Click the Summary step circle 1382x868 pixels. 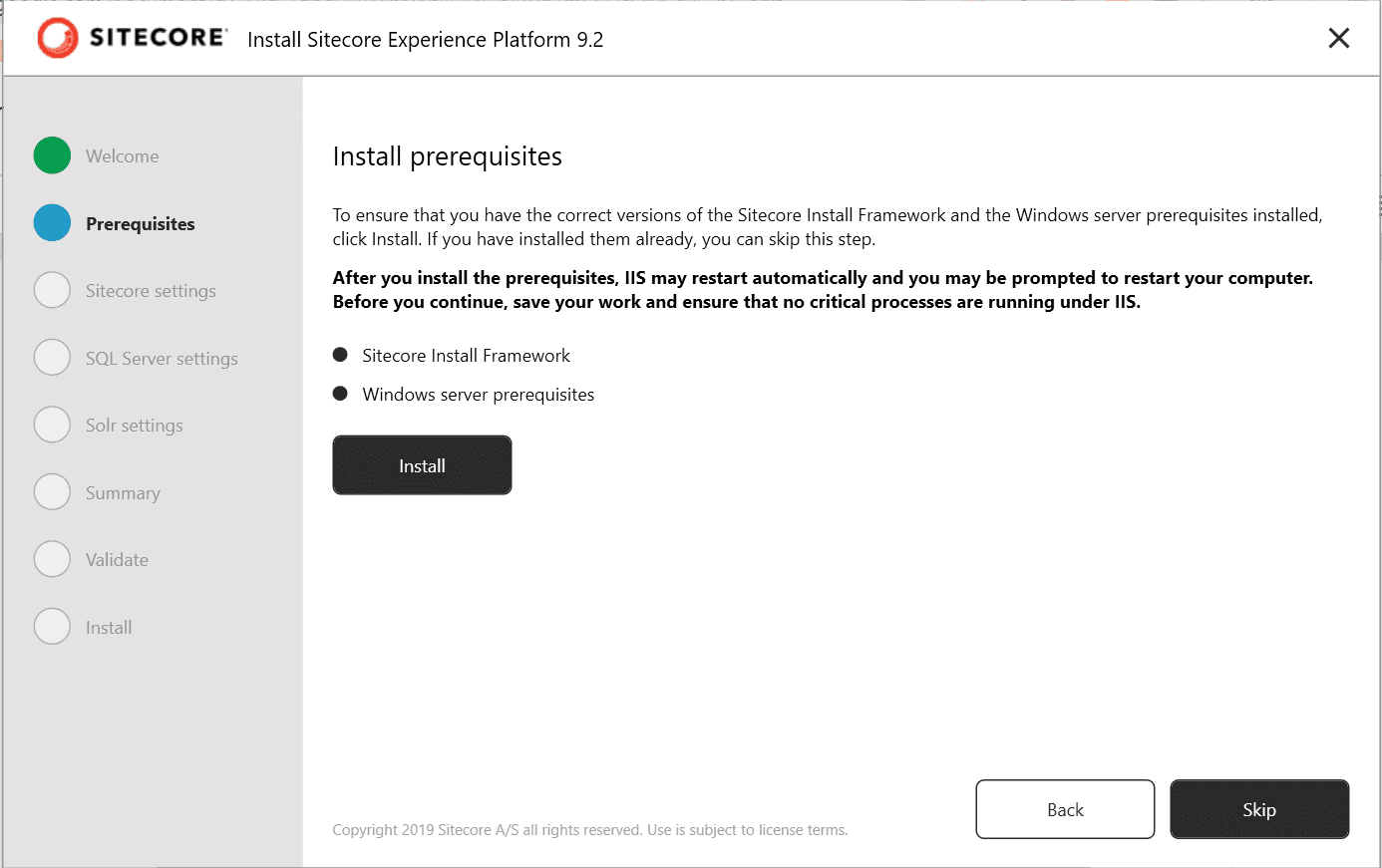52,492
